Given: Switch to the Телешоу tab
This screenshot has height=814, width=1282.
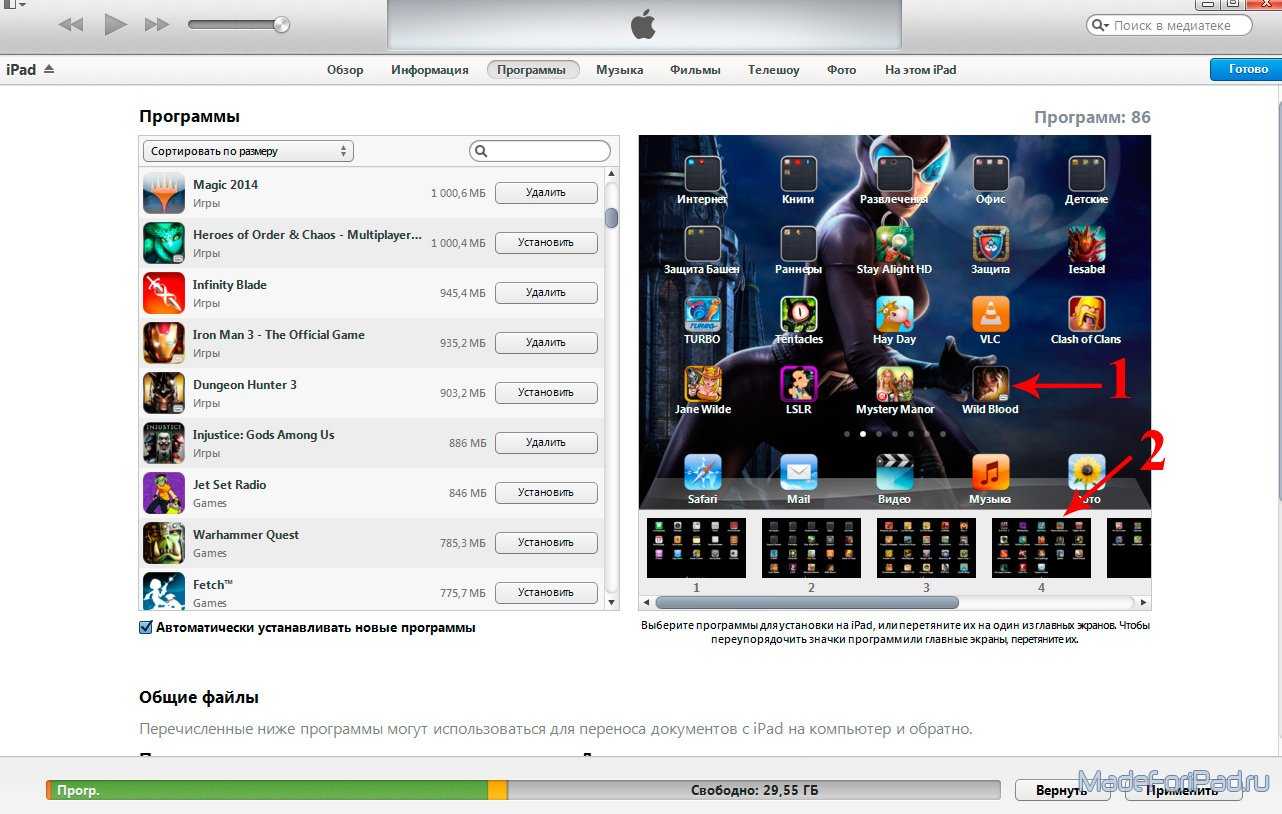Looking at the screenshot, I should pyautogui.click(x=774, y=70).
